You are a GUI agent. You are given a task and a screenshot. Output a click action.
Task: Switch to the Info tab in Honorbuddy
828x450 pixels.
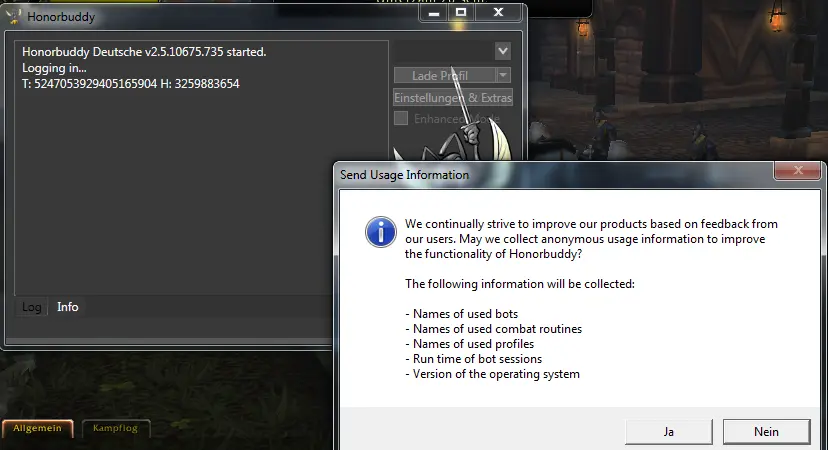pos(68,307)
